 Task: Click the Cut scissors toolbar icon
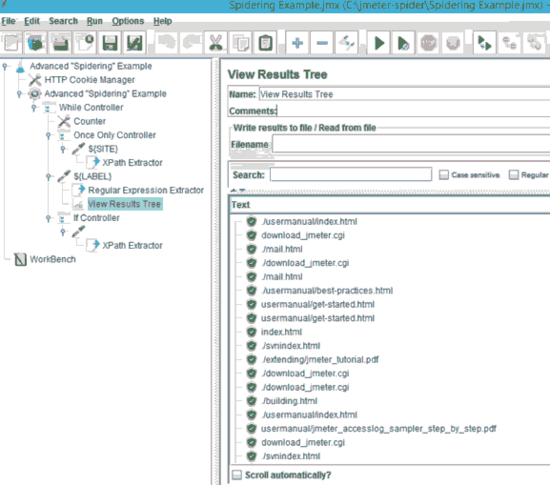click(216, 43)
